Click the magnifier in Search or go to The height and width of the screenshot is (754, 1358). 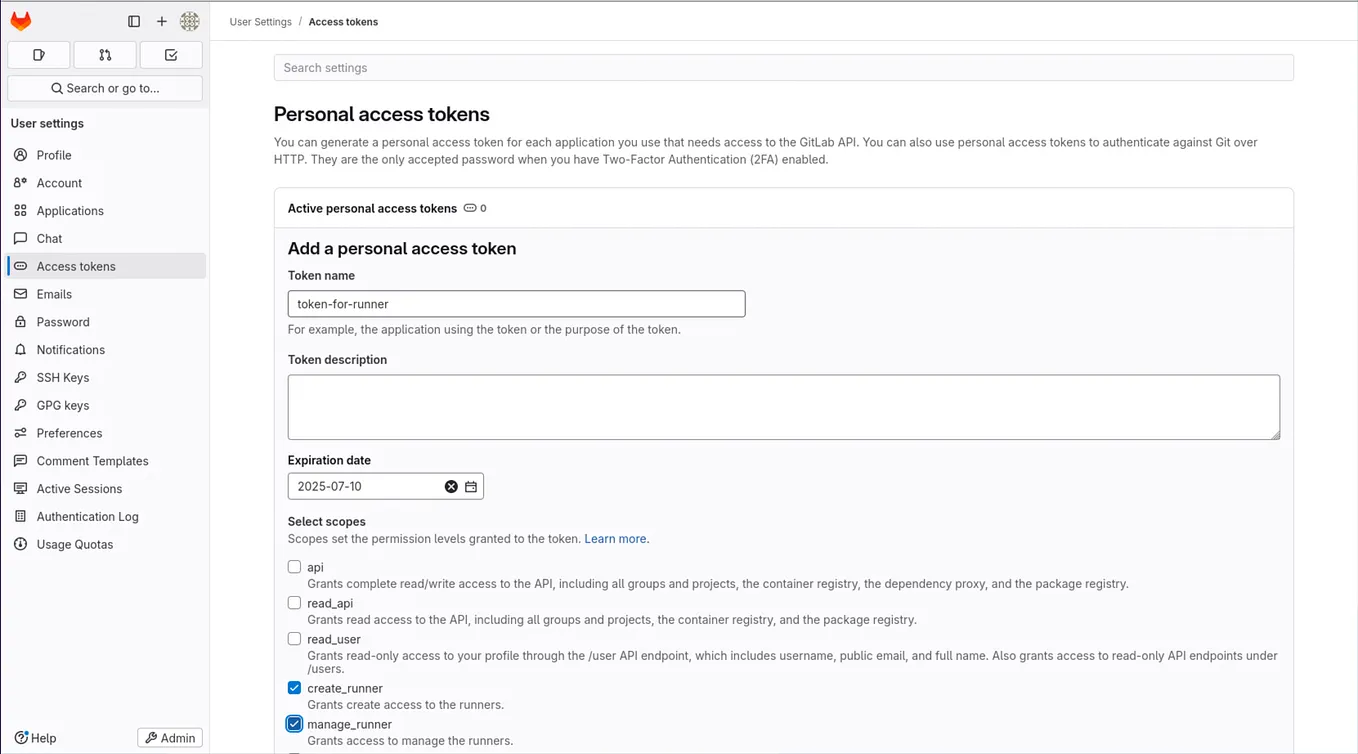[x=58, y=88]
